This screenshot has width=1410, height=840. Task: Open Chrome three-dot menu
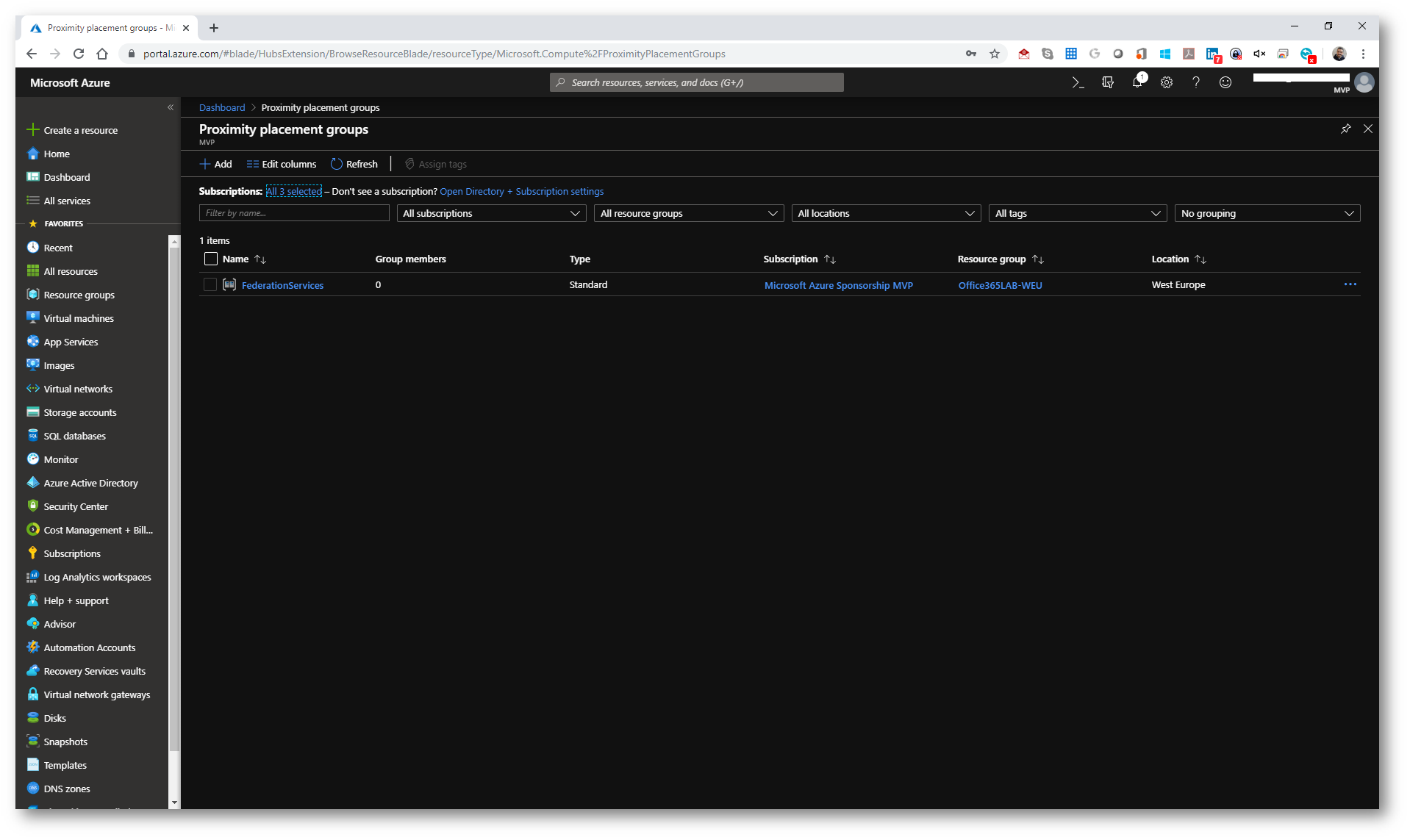[1363, 54]
